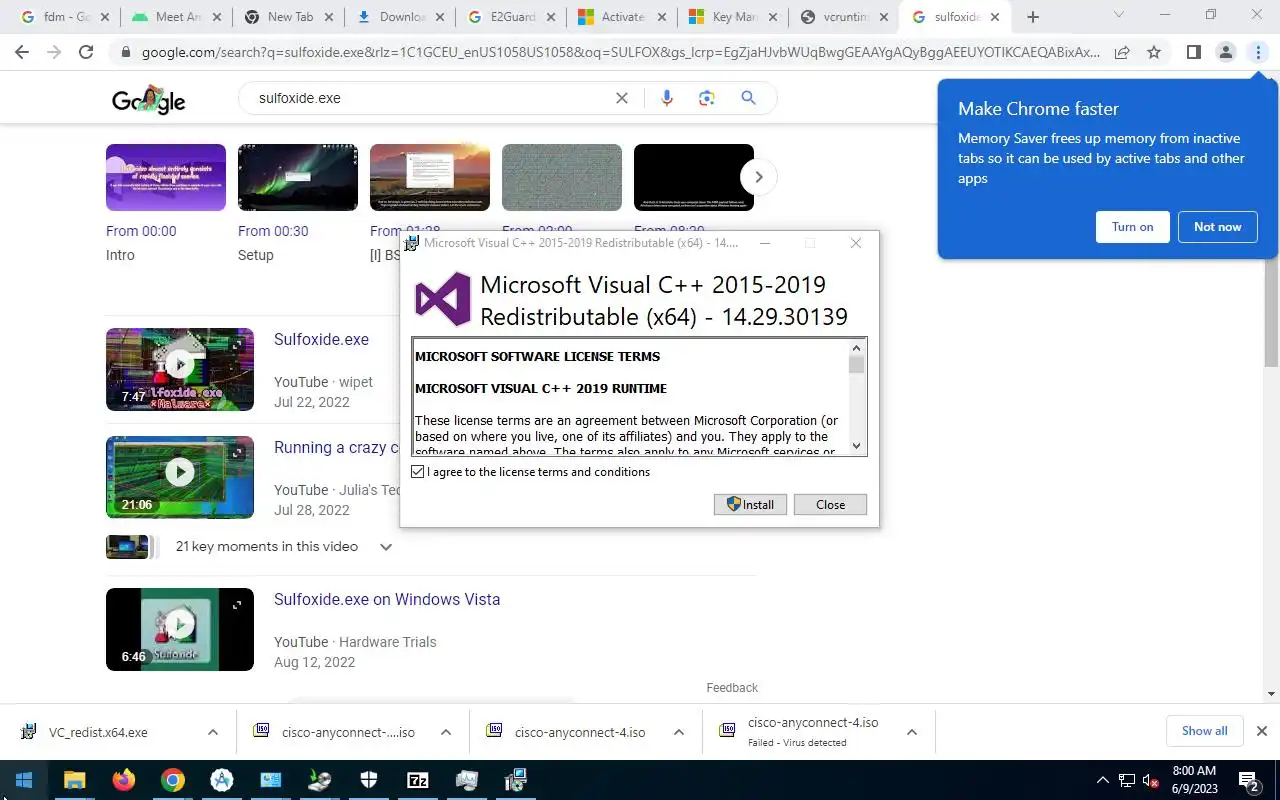Click the Google doodle logo
Image resolution: width=1280 pixels, height=800 pixels.
pos(149,99)
